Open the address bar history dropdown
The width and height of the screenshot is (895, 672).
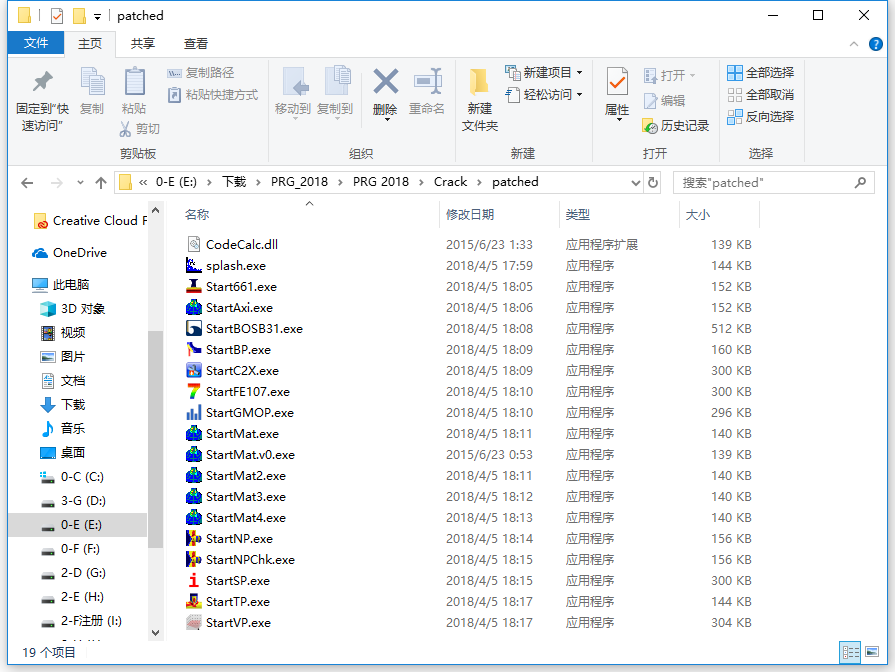coord(636,183)
